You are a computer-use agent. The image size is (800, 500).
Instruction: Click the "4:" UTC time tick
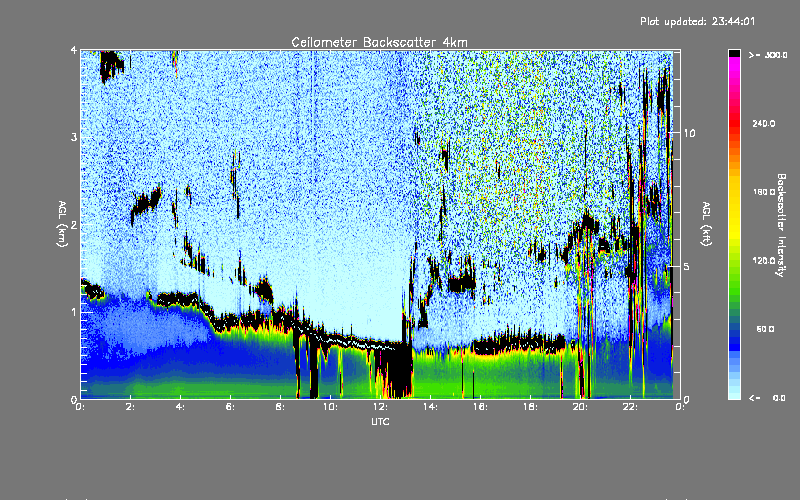pos(180,407)
